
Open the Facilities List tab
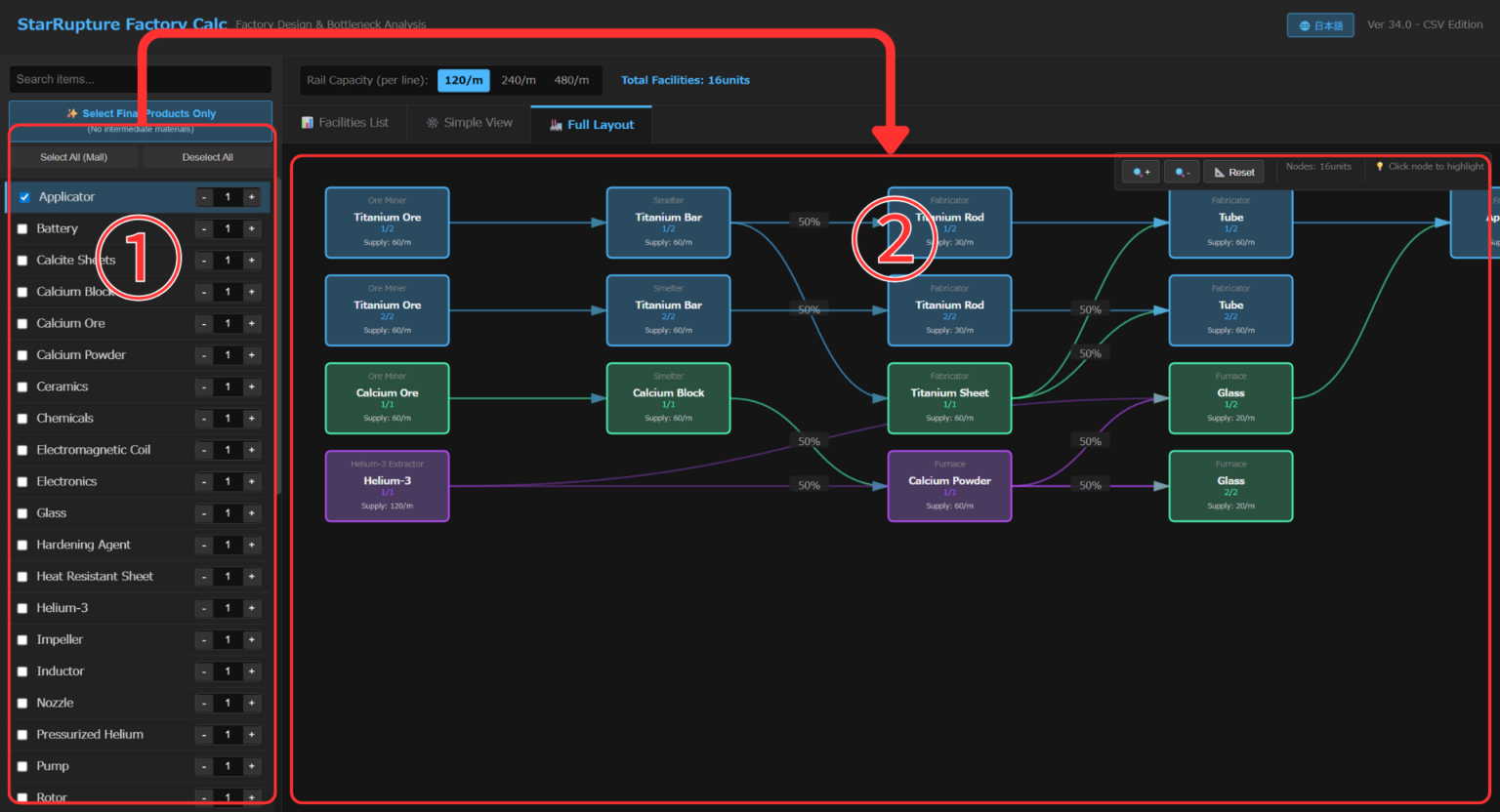pyautogui.click(x=344, y=122)
